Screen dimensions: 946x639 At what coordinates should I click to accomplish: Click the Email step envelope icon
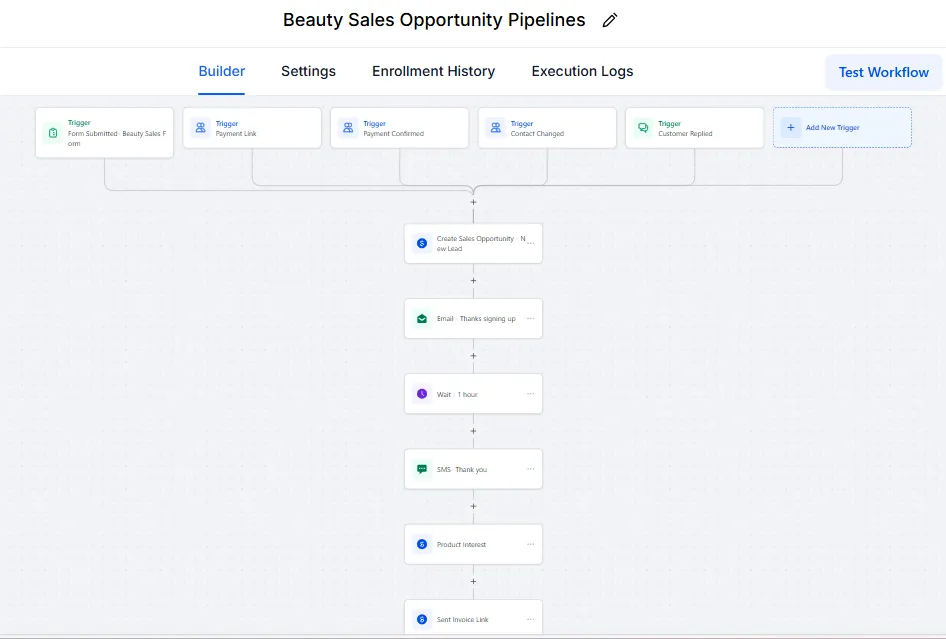click(422, 319)
